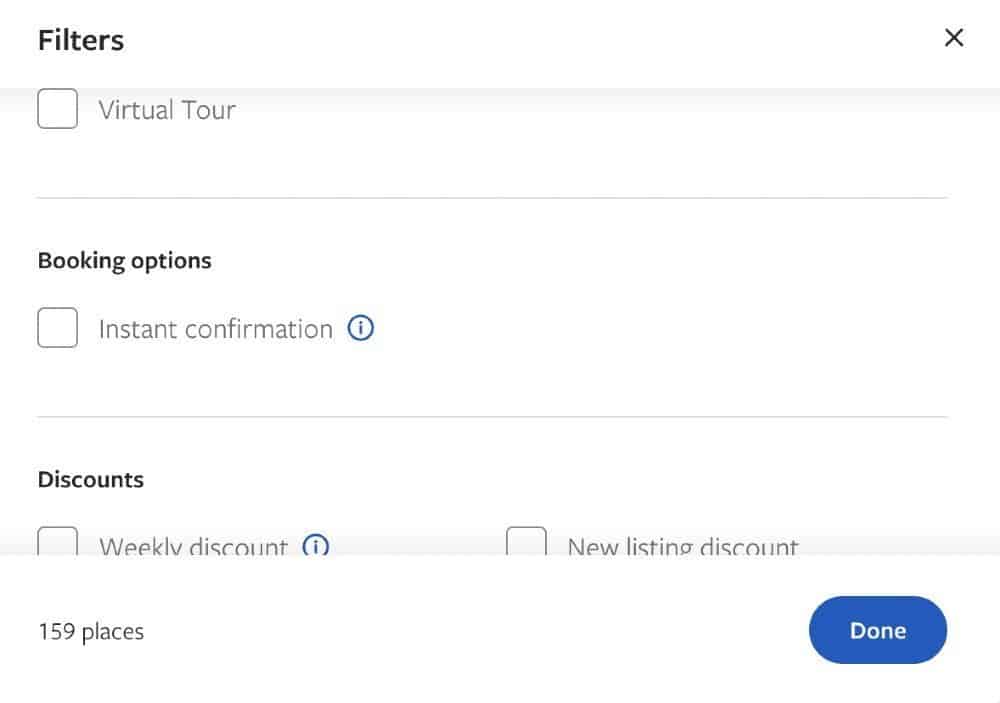Turn on Instant confirmation booking option

coord(57,327)
